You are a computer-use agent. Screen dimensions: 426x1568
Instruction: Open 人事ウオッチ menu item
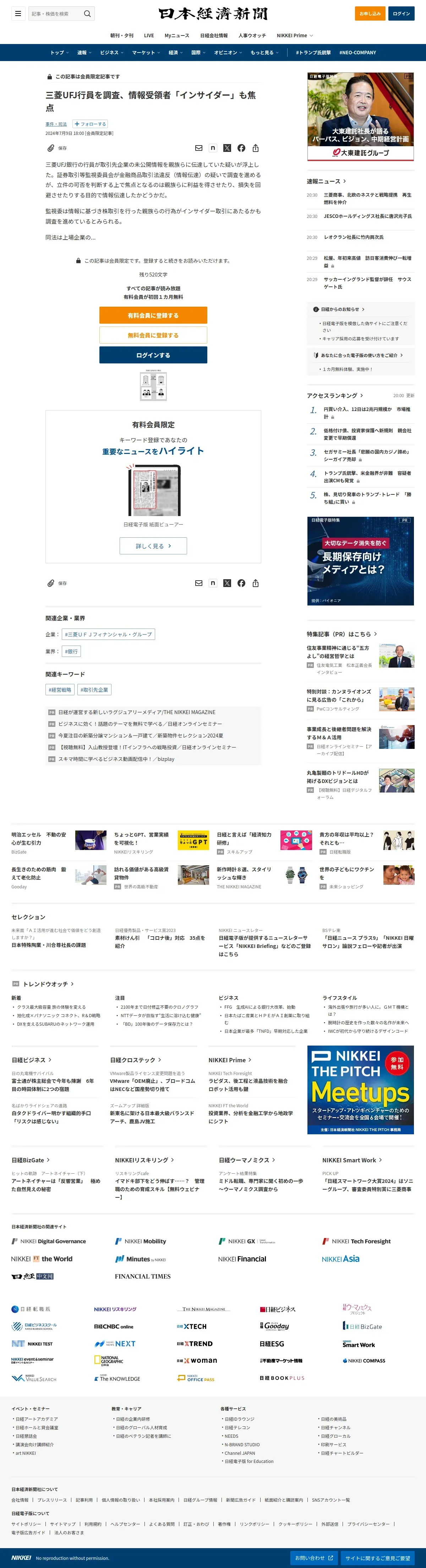point(252,35)
